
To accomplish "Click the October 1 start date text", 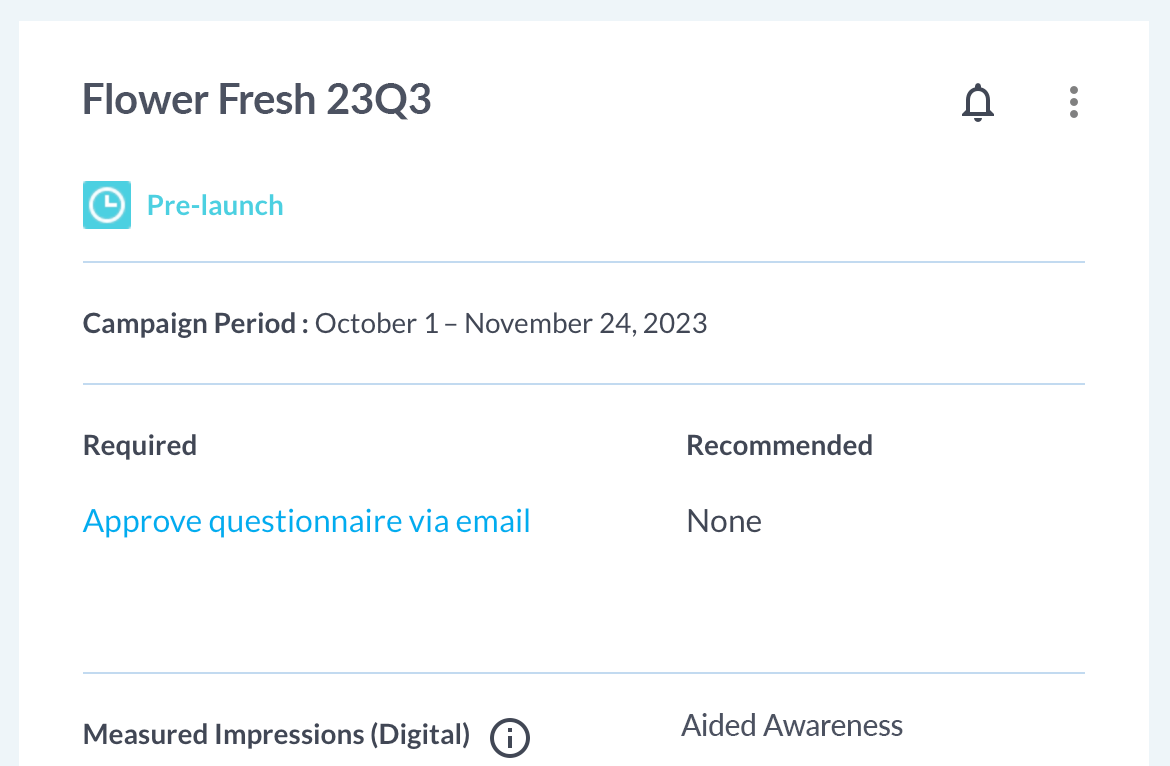I will [x=377, y=324].
